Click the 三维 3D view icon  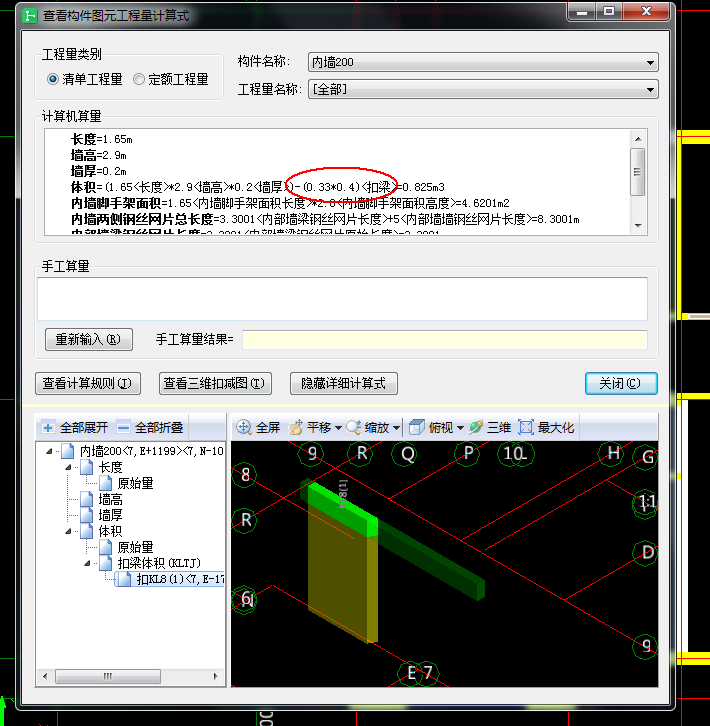476,427
